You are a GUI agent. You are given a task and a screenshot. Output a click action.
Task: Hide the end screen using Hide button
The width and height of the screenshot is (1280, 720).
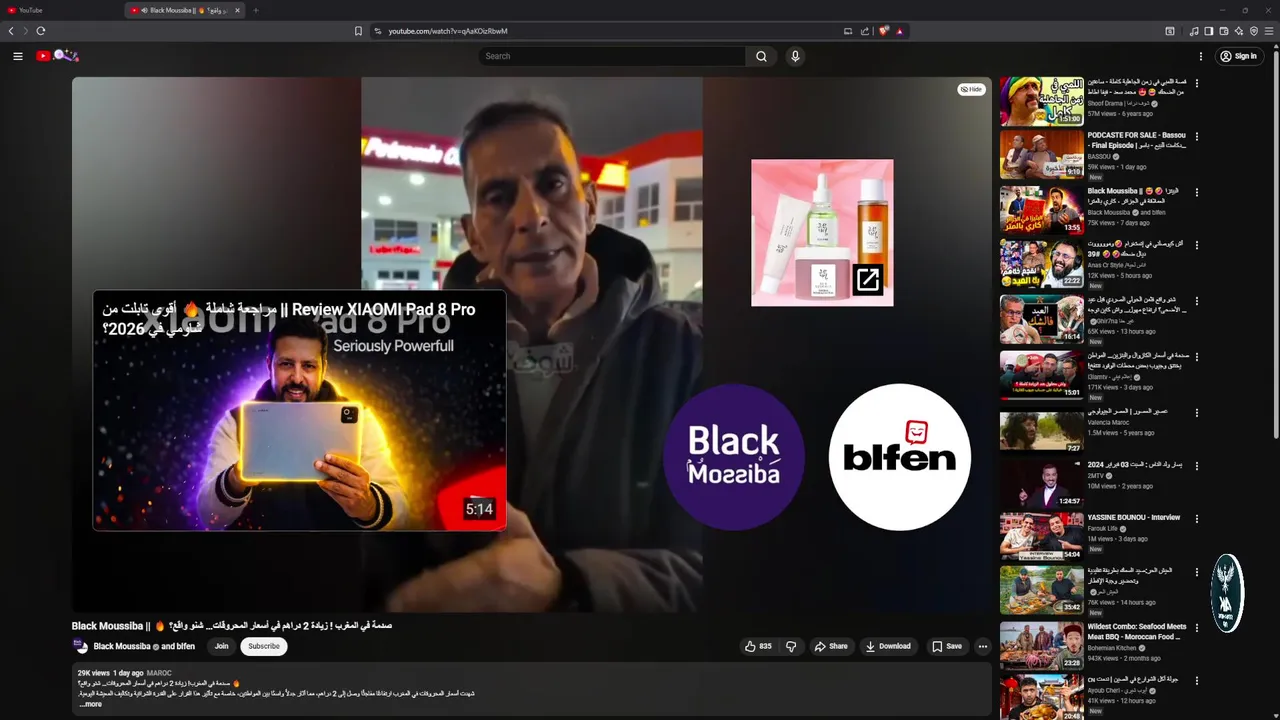point(971,89)
